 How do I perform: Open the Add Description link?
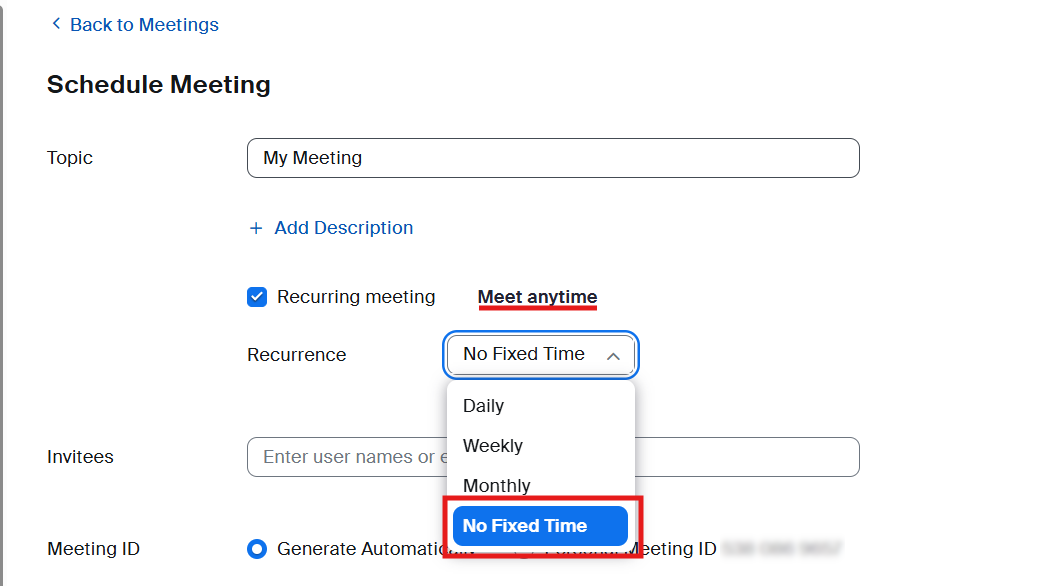pyautogui.click(x=343, y=228)
